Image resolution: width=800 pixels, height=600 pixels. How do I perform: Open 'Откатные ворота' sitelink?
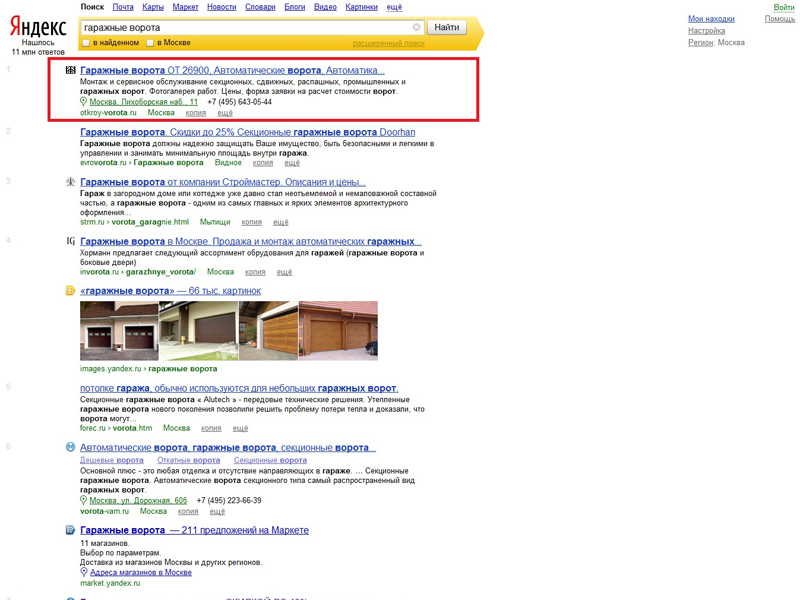[x=189, y=460]
